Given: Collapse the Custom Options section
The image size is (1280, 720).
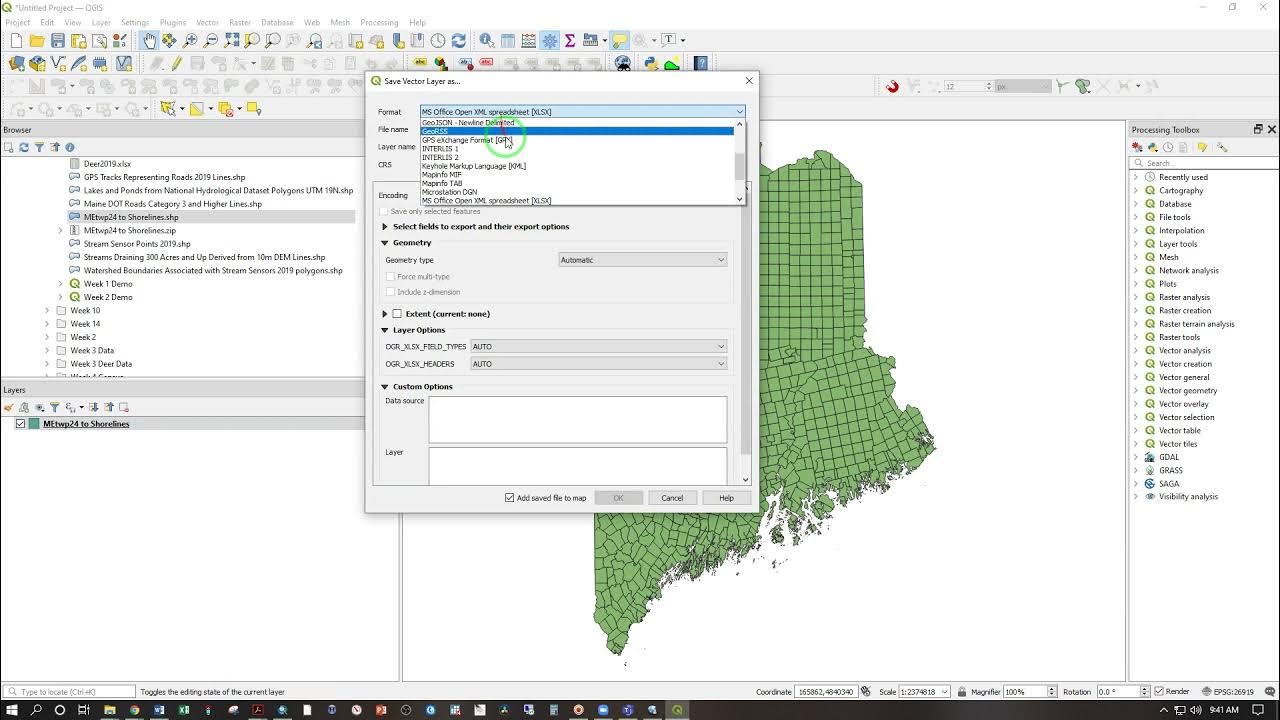Looking at the screenshot, I should pos(385,387).
